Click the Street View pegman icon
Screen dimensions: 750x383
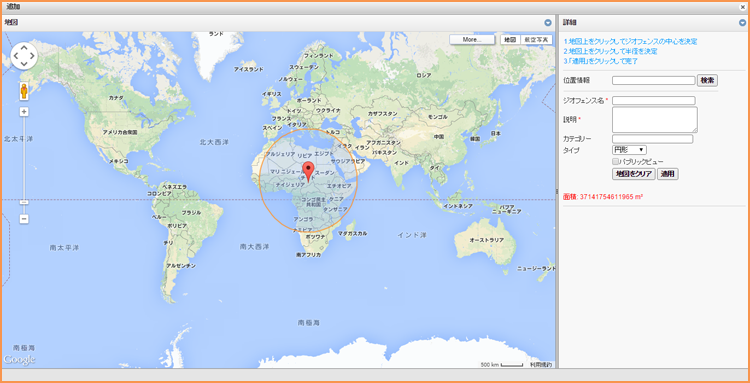pos(24,91)
